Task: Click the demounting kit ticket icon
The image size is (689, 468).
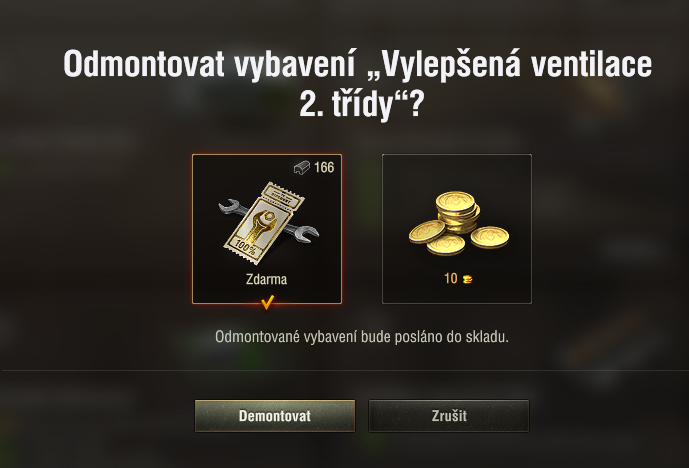Action: [264, 223]
